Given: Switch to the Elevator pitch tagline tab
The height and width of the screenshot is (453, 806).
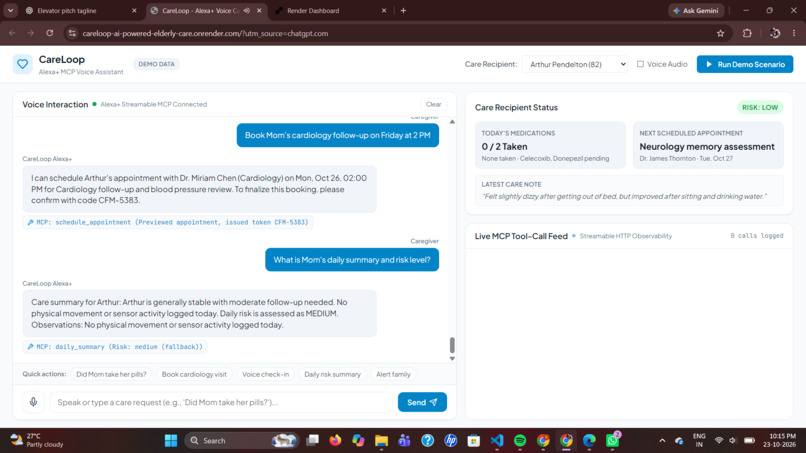Looking at the screenshot, I should point(67,10).
